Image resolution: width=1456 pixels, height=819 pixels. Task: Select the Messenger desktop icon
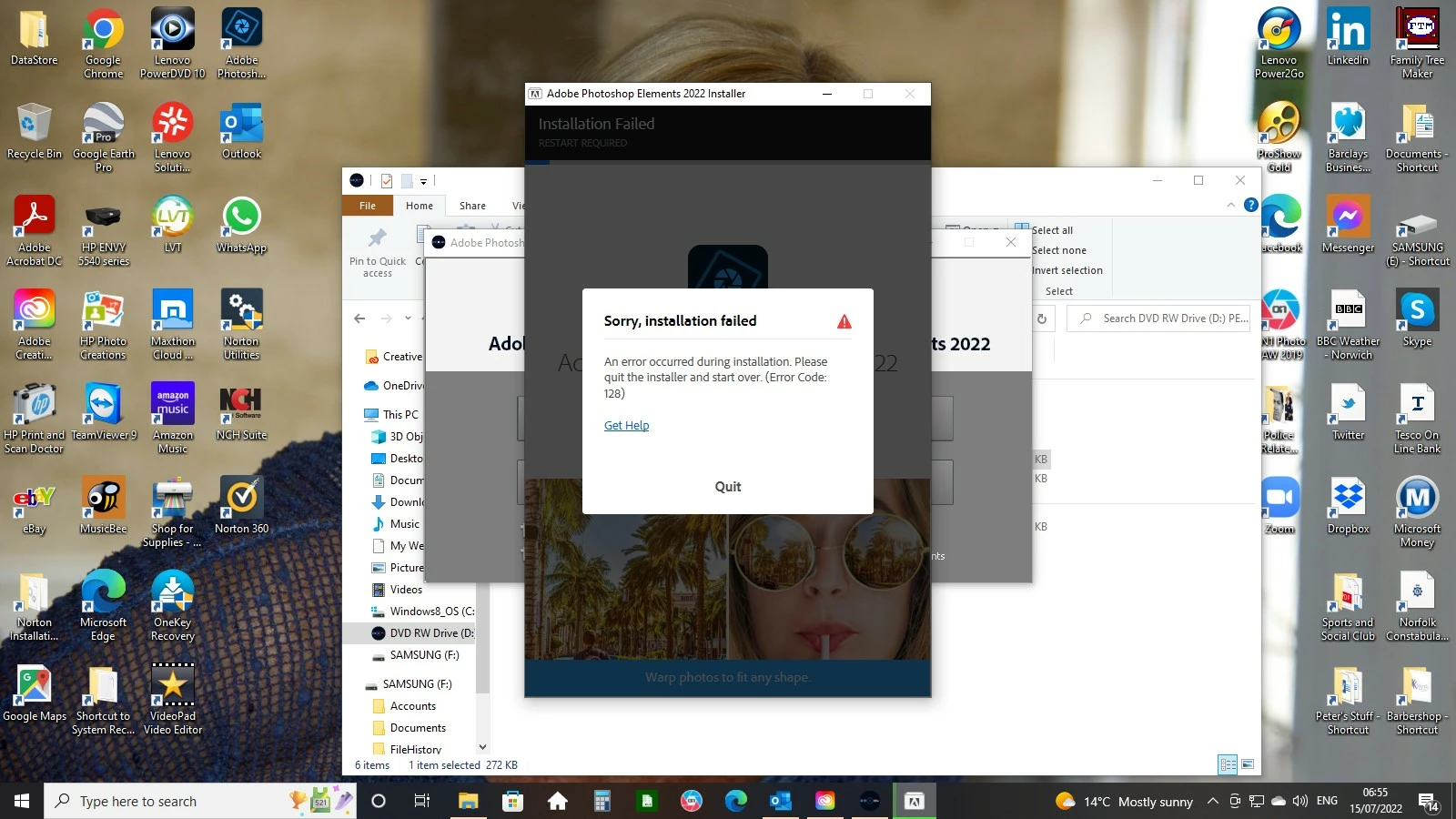[1348, 225]
